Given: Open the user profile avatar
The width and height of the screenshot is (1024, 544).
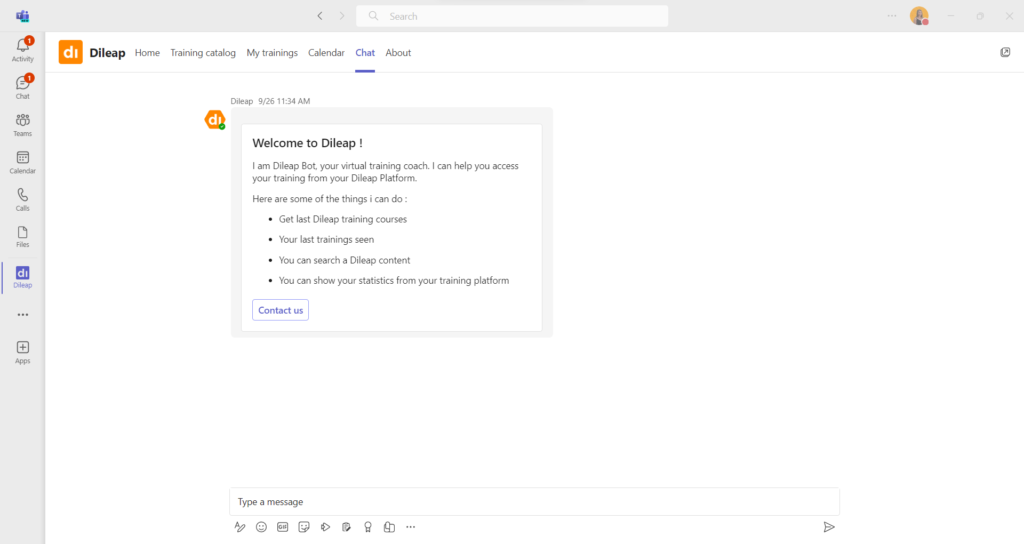Looking at the screenshot, I should (x=919, y=16).
